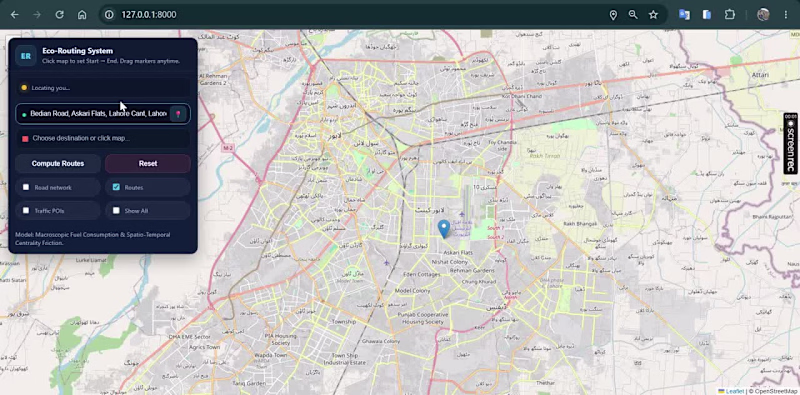
Task: Click the 'Nishat Colony' map label
Action: [449, 262]
